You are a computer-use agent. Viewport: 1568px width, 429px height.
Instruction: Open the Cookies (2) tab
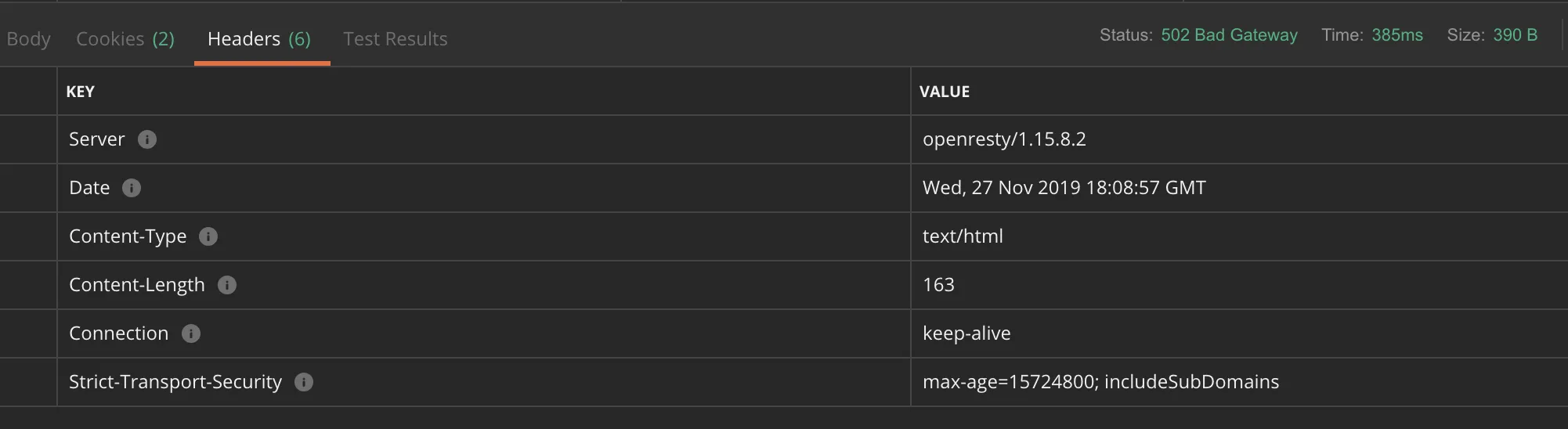125,39
